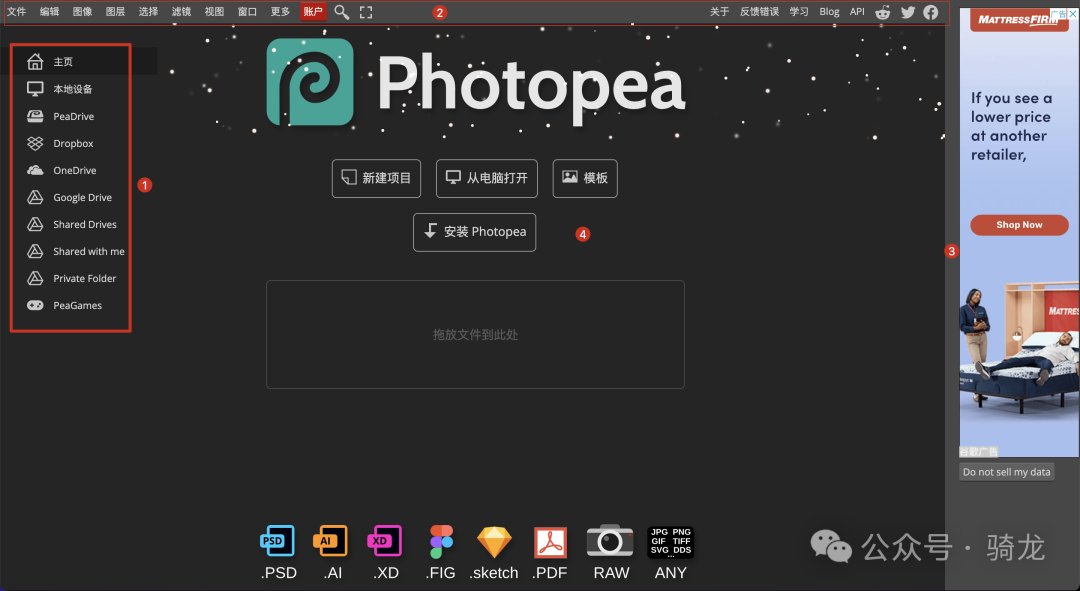Open the 滤镜 menu
This screenshot has height=591, width=1080.
pos(181,12)
